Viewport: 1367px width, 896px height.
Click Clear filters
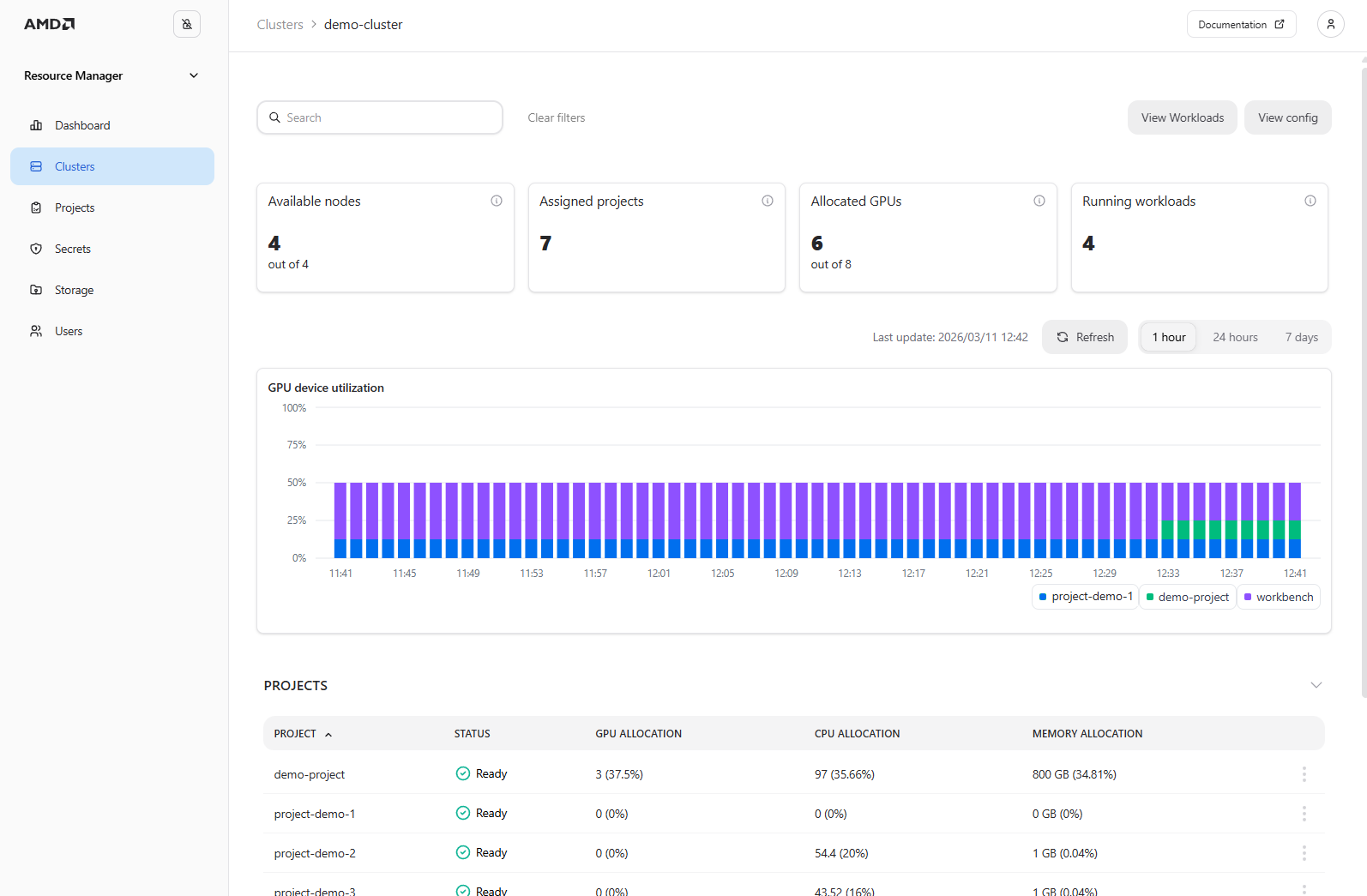(x=557, y=117)
